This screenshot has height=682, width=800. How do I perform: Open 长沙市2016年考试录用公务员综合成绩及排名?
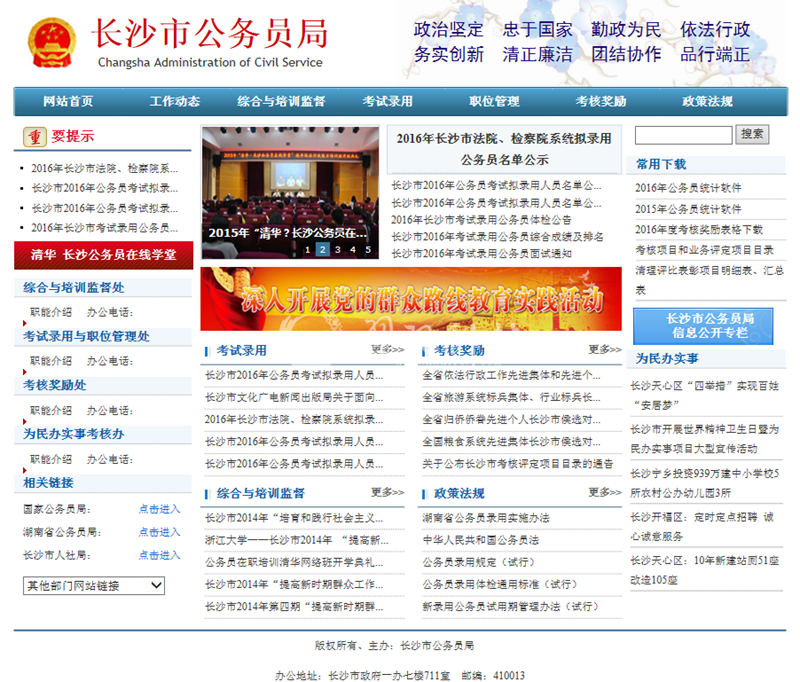[x=497, y=237]
